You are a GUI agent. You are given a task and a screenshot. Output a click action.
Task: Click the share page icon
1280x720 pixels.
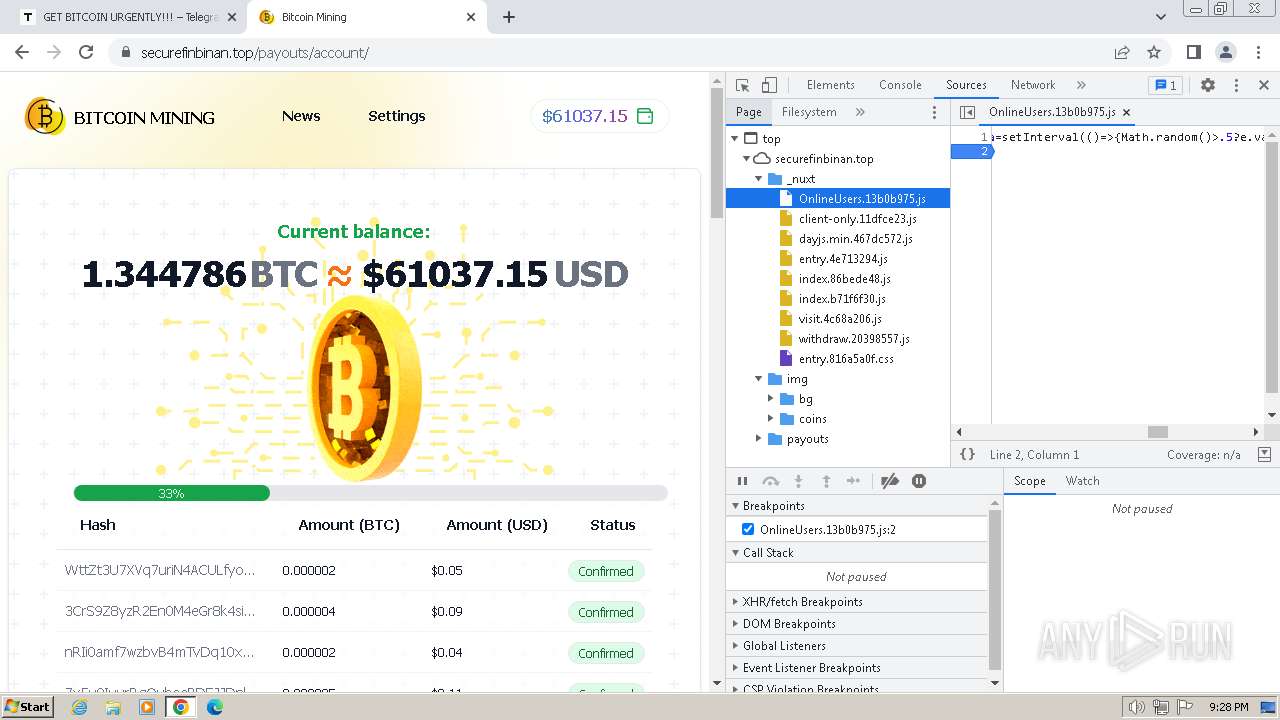coord(1122,52)
